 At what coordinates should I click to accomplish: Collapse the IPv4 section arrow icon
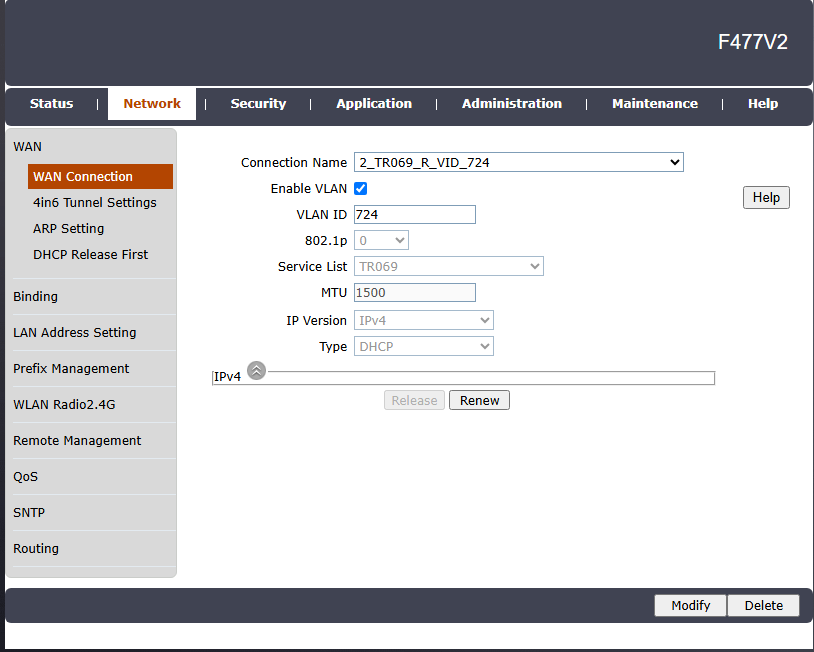click(x=256, y=371)
